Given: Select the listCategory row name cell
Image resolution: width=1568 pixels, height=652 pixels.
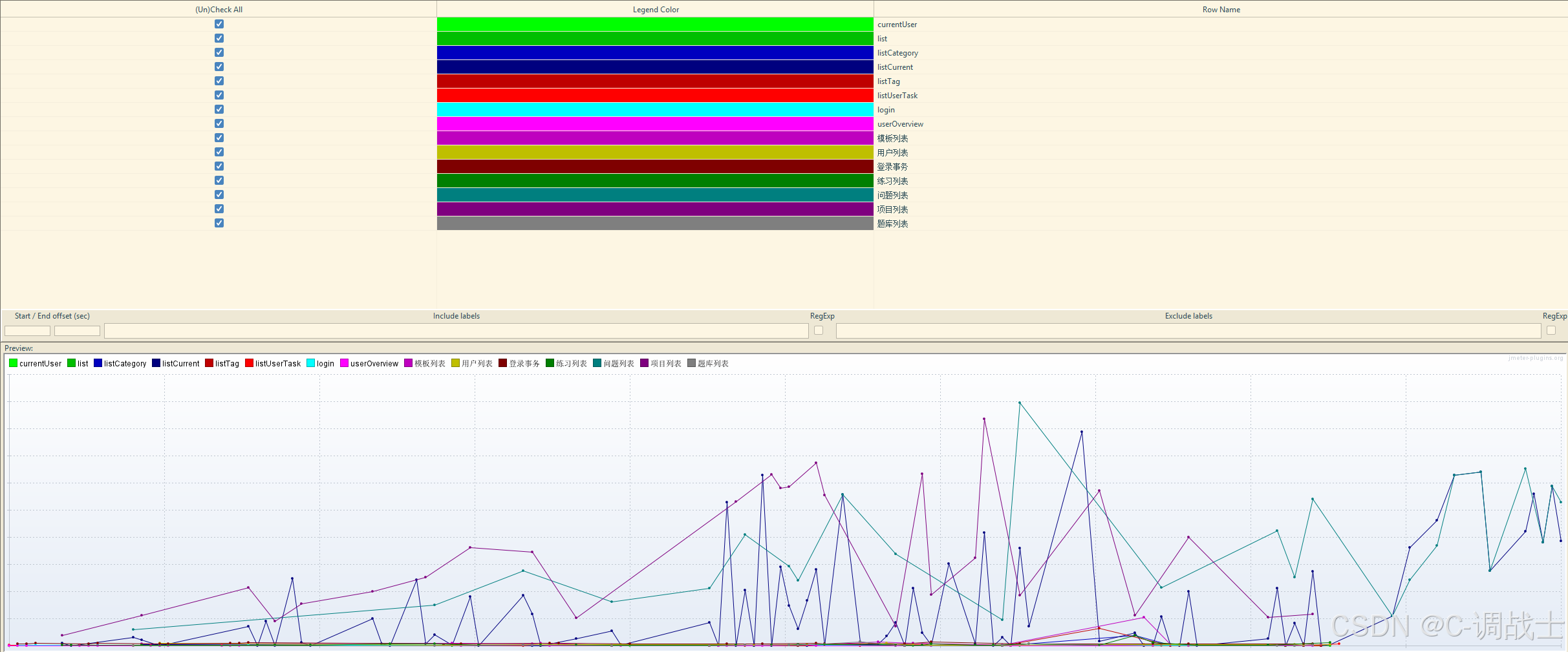Looking at the screenshot, I should pyautogui.click(x=1221, y=52).
